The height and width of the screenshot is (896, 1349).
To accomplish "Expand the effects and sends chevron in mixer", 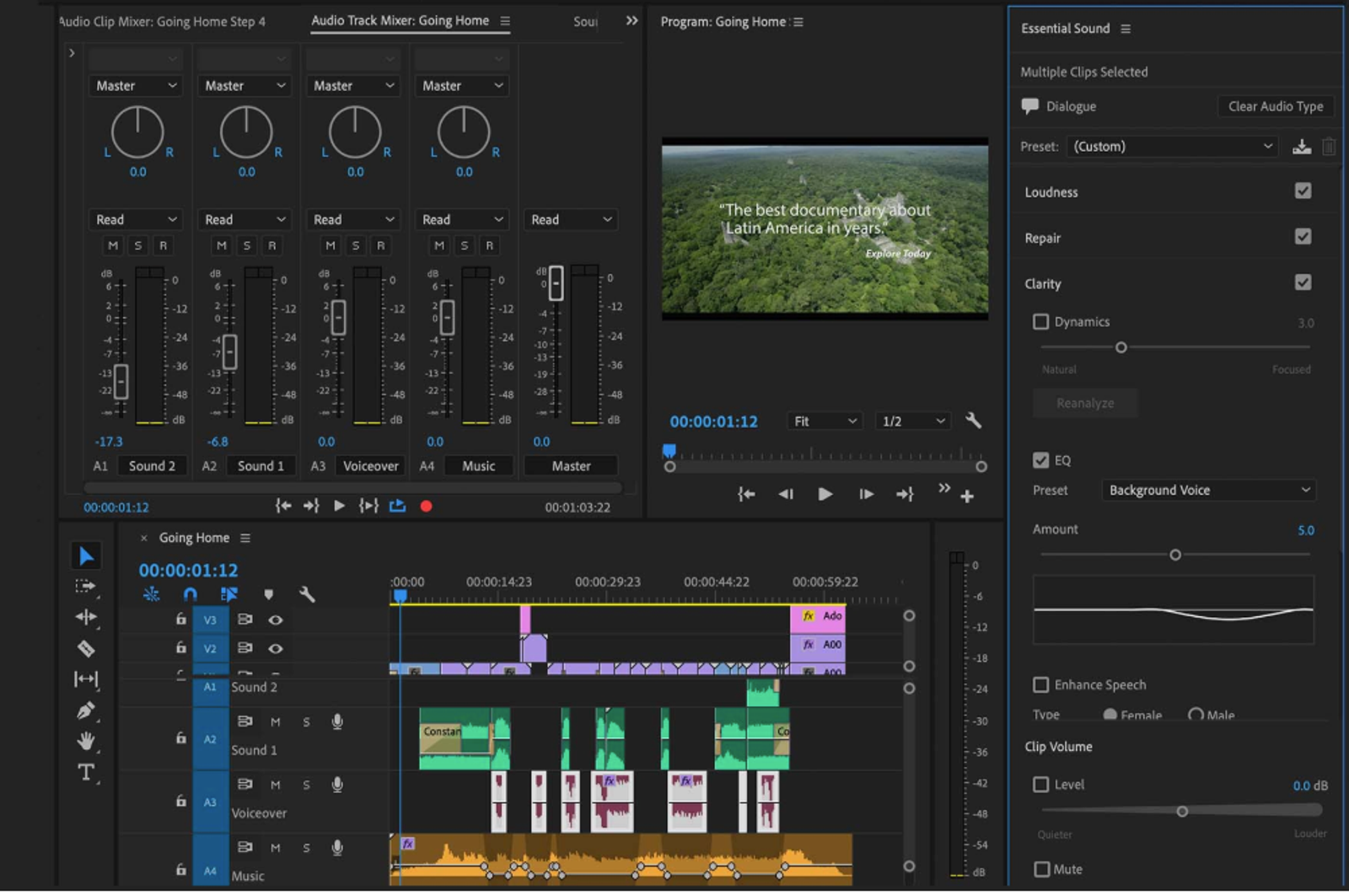I will [72, 53].
